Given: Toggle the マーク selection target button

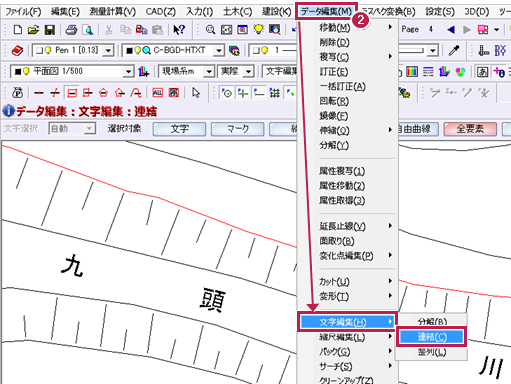Looking at the screenshot, I should pyautogui.click(x=238, y=129).
